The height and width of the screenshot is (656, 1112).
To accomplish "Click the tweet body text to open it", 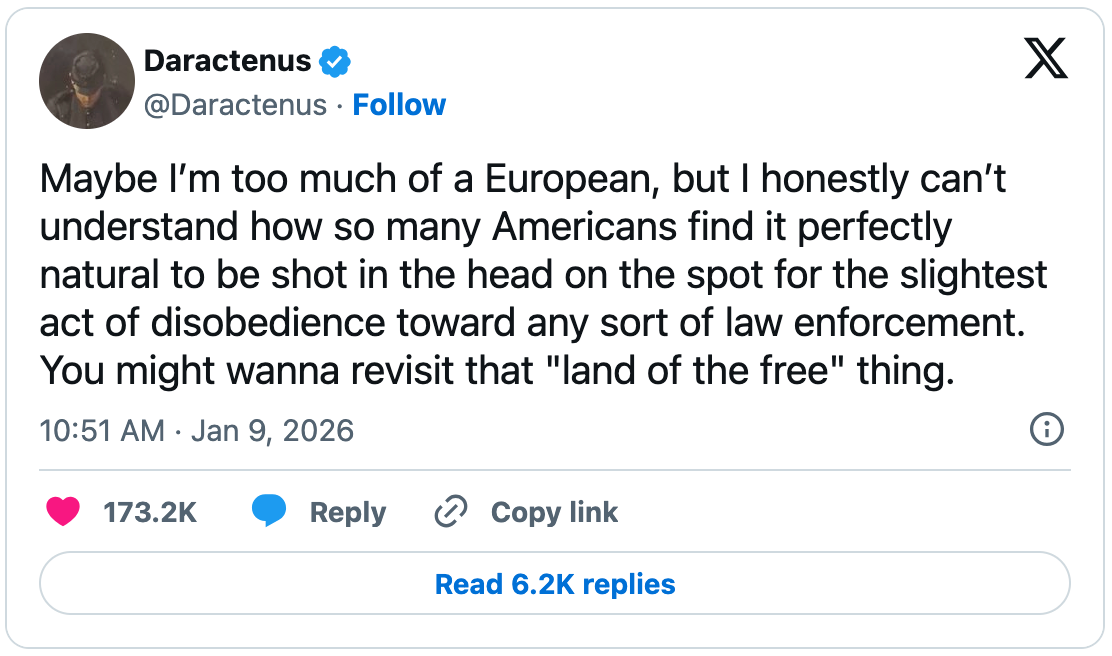I will (x=500, y=274).
